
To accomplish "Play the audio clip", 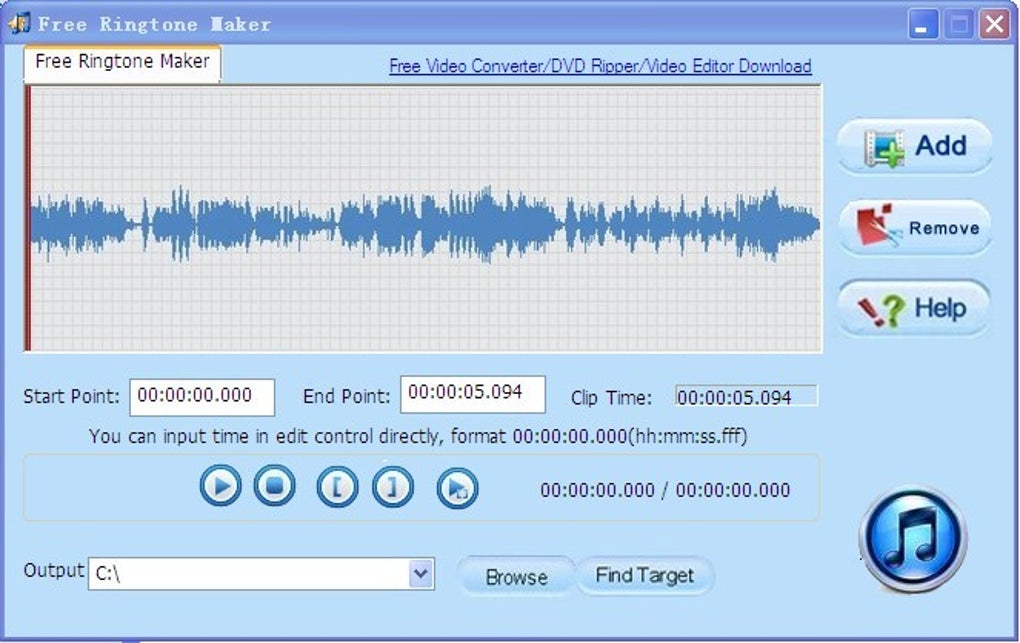I will pos(221,486).
